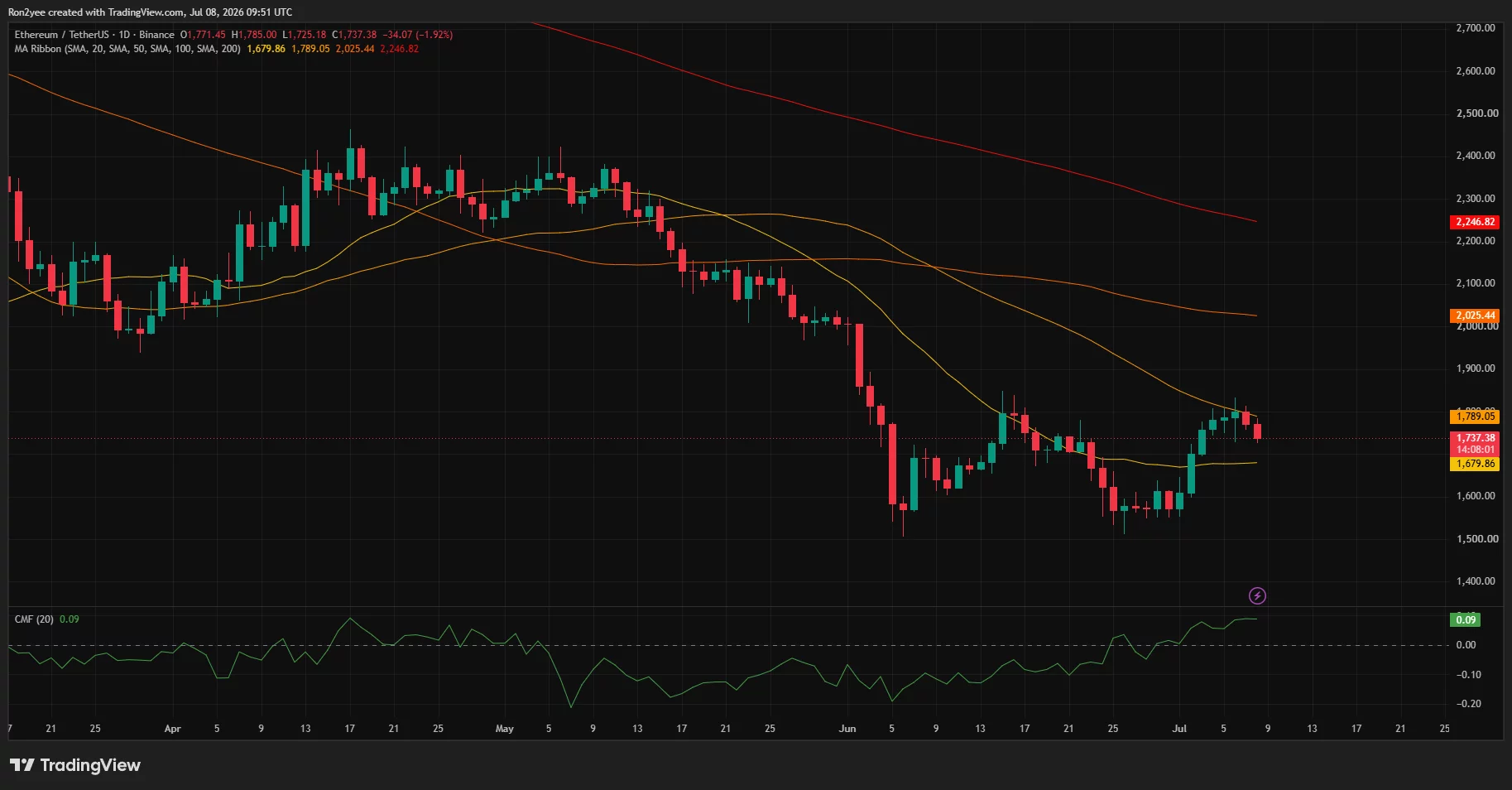The width and height of the screenshot is (1512, 790).
Task: Click the orange 2,025.44 price label
Action: 1476,316
